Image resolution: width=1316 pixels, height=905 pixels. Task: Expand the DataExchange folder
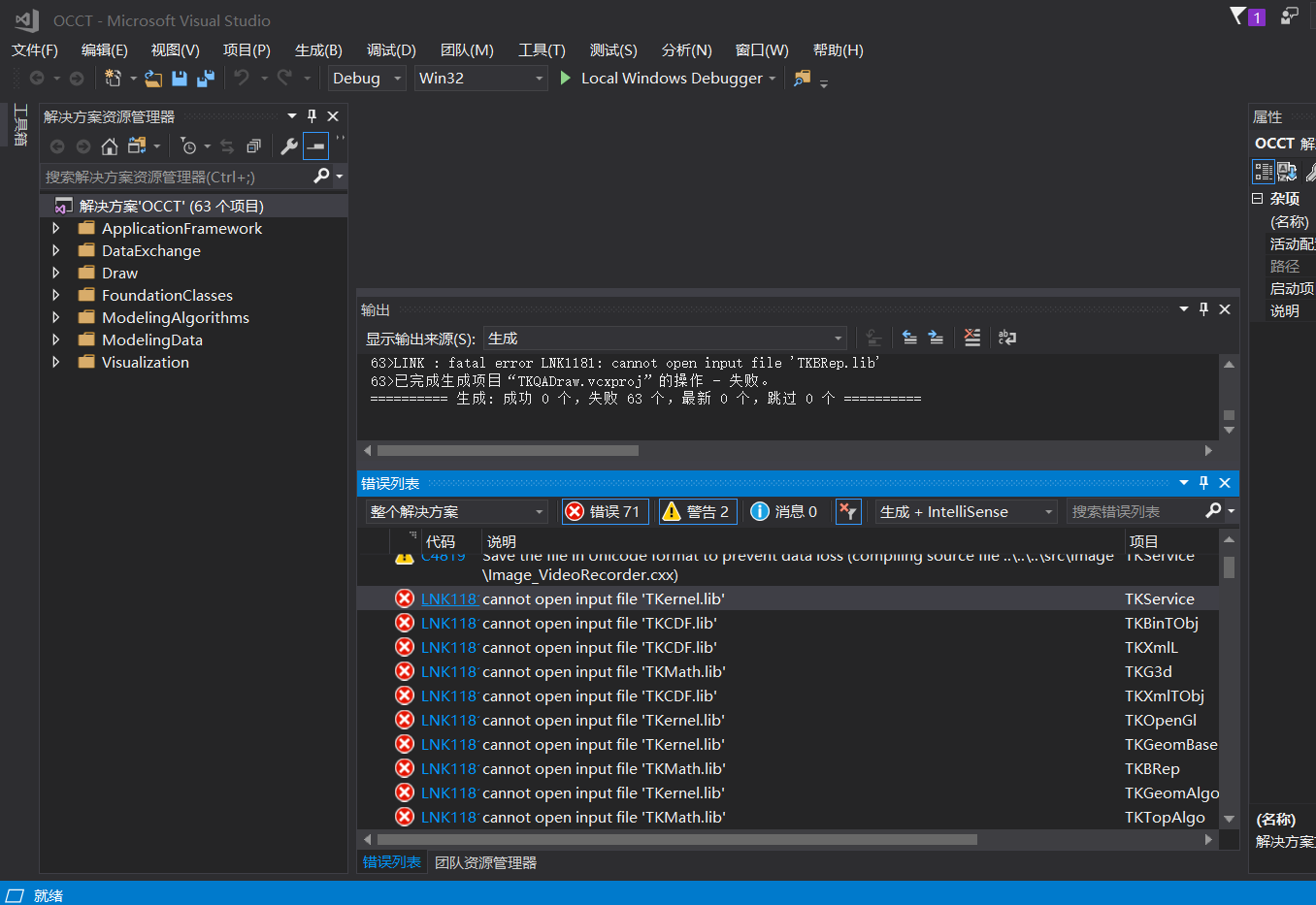click(56, 250)
